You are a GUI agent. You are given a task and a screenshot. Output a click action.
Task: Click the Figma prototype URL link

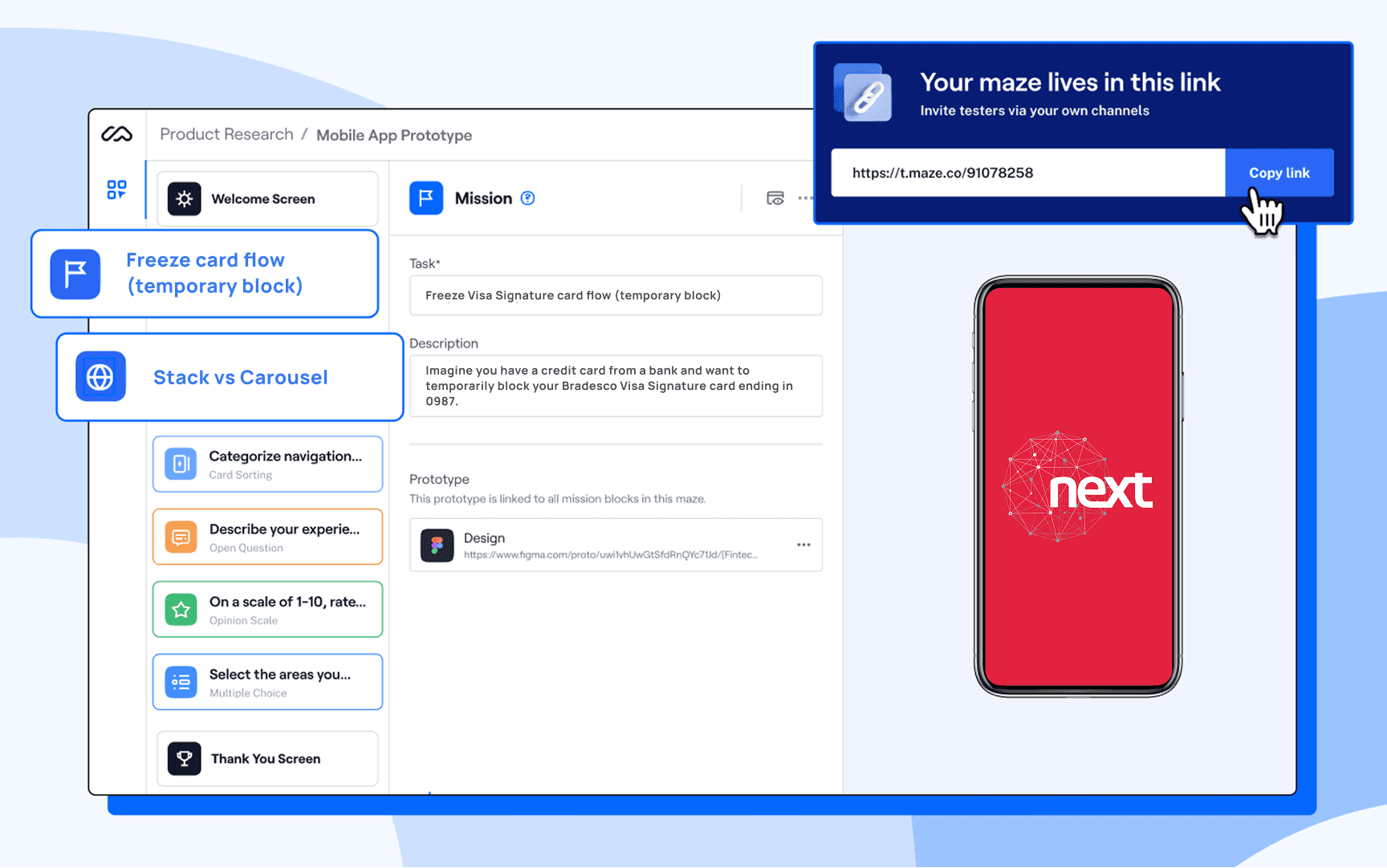tap(610, 554)
